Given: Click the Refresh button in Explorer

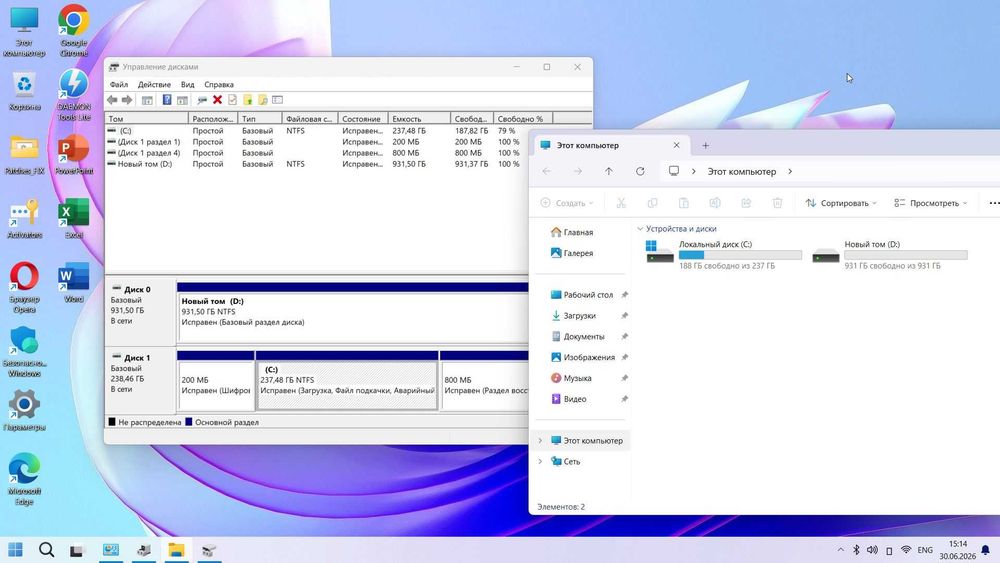Looking at the screenshot, I should (640, 172).
